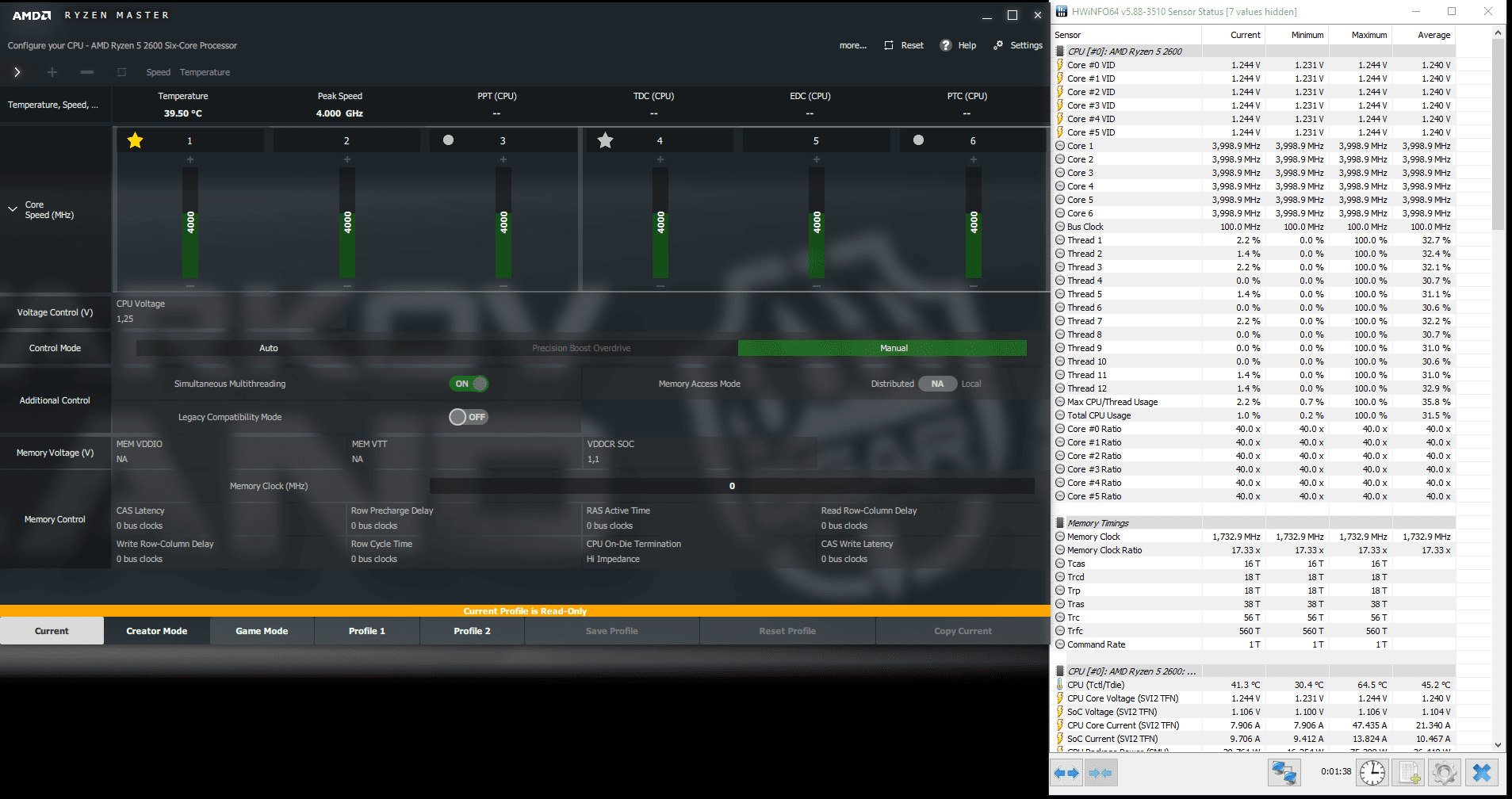Open the more... menu in Ryzen Master

853,45
